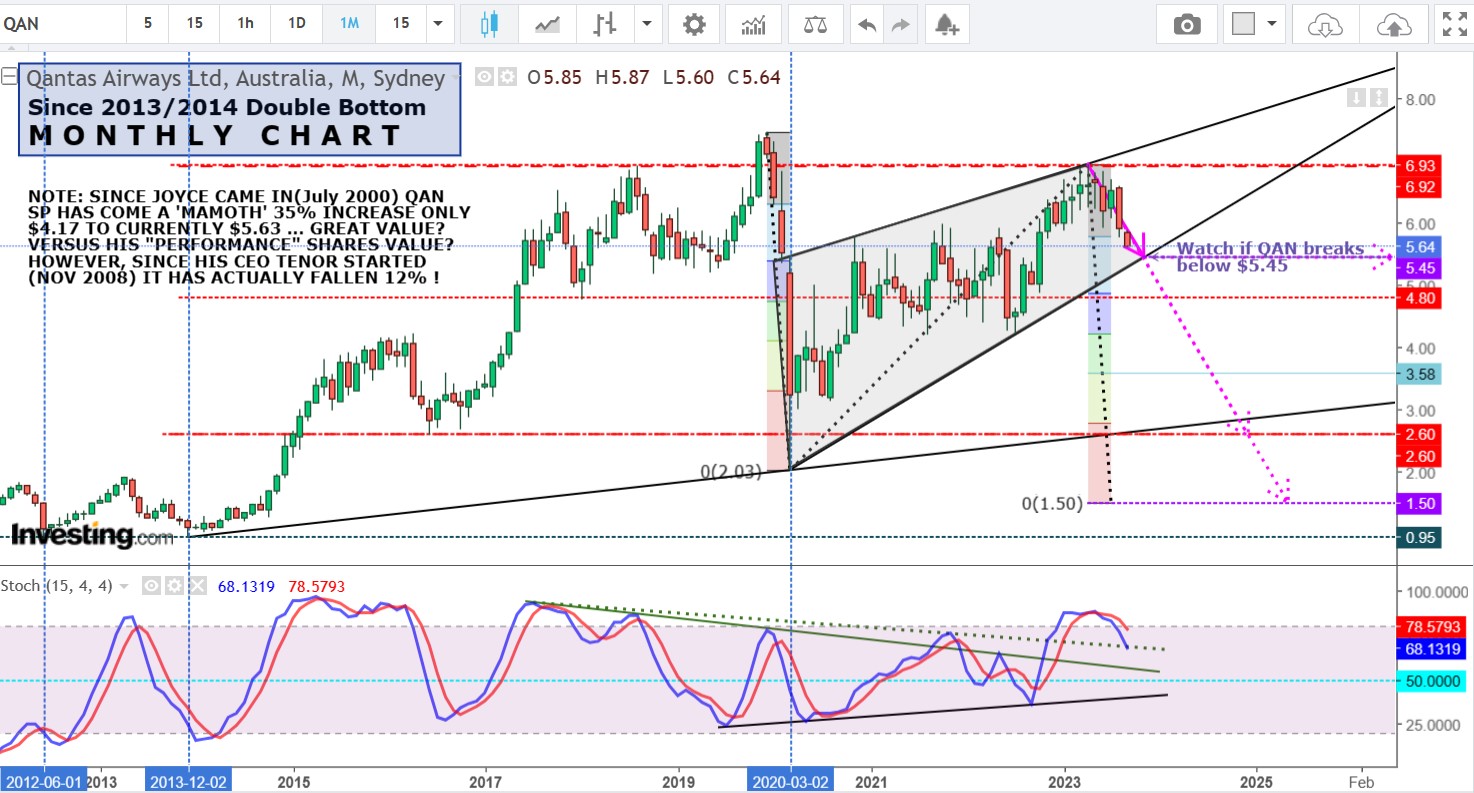
Task: Toggle Stoch indicator visibility eye
Action: click(x=151, y=586)
